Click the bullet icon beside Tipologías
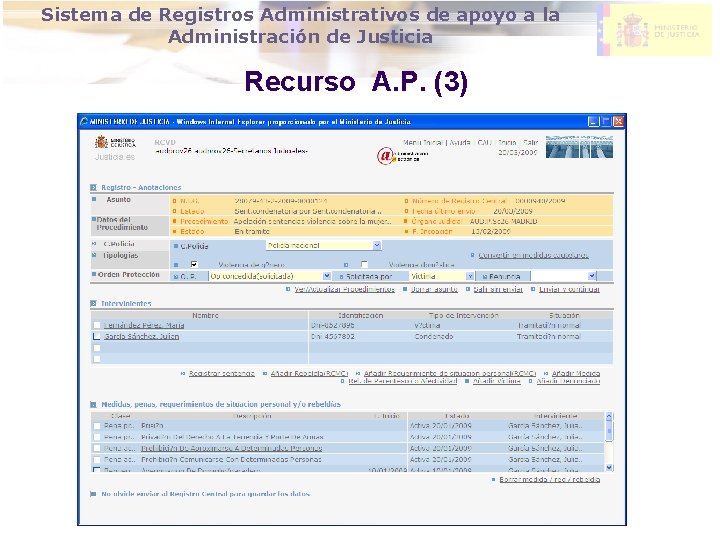This screenshot has height=540, width=720. tap(94, 255)
